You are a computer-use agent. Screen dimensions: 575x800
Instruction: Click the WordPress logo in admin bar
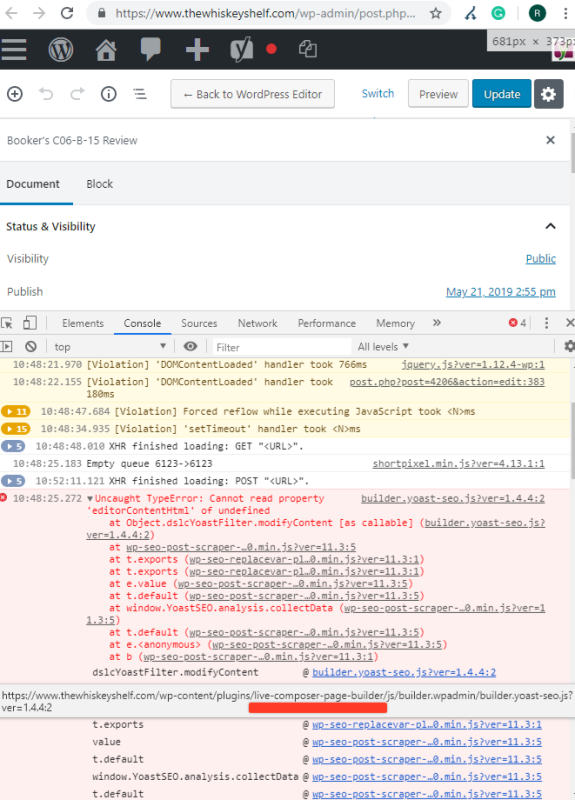pyautogui.click(x=61, y=49)
